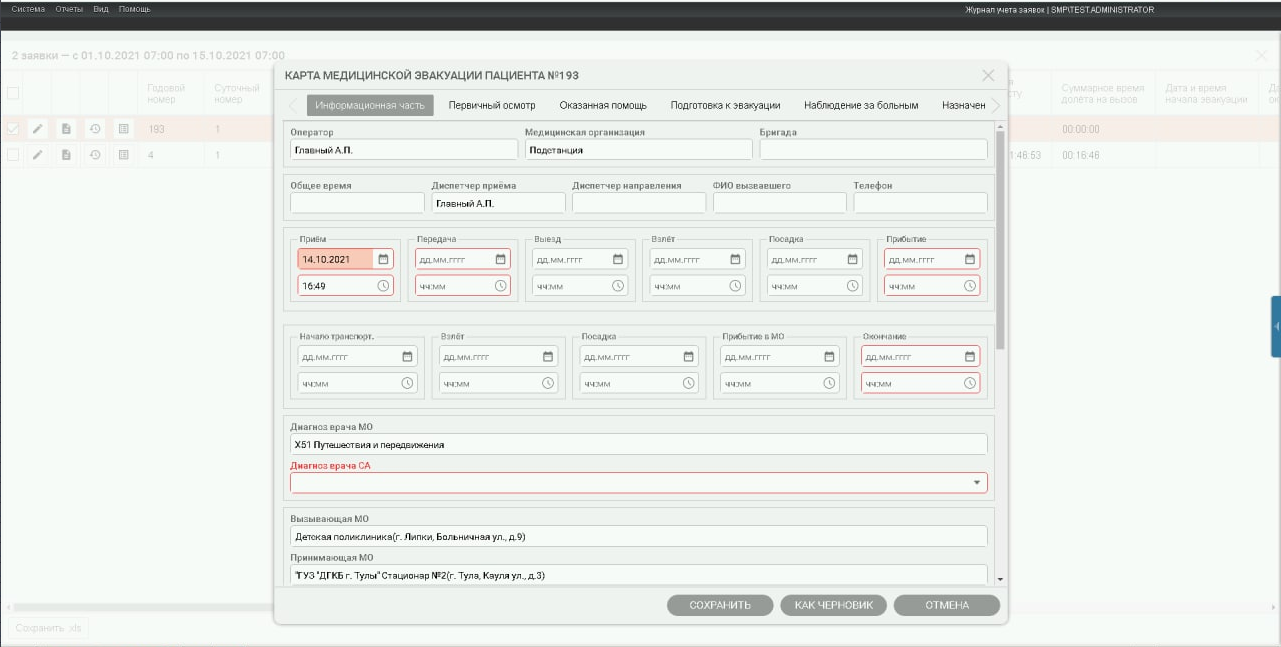Viewport: 1281px width, 647px height.
Task: Click the Сохранить xls button behind the dialog
Action: tap(47, 628)
